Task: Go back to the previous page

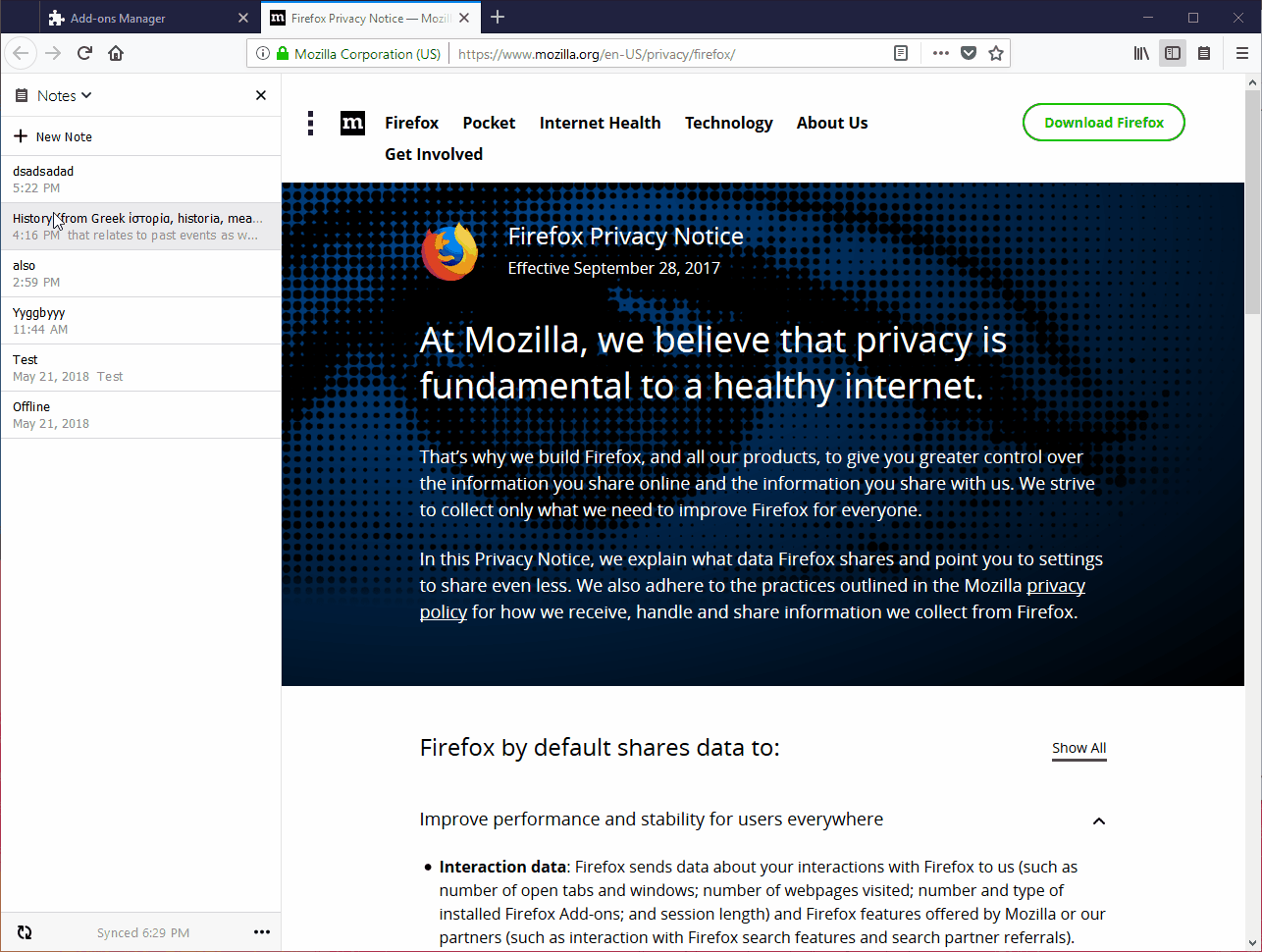Action: click(x=22, y=53)
